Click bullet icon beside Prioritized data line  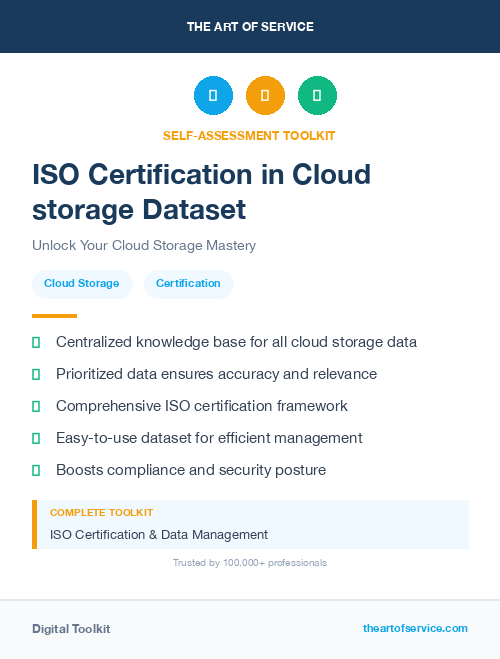coord(36,374)
